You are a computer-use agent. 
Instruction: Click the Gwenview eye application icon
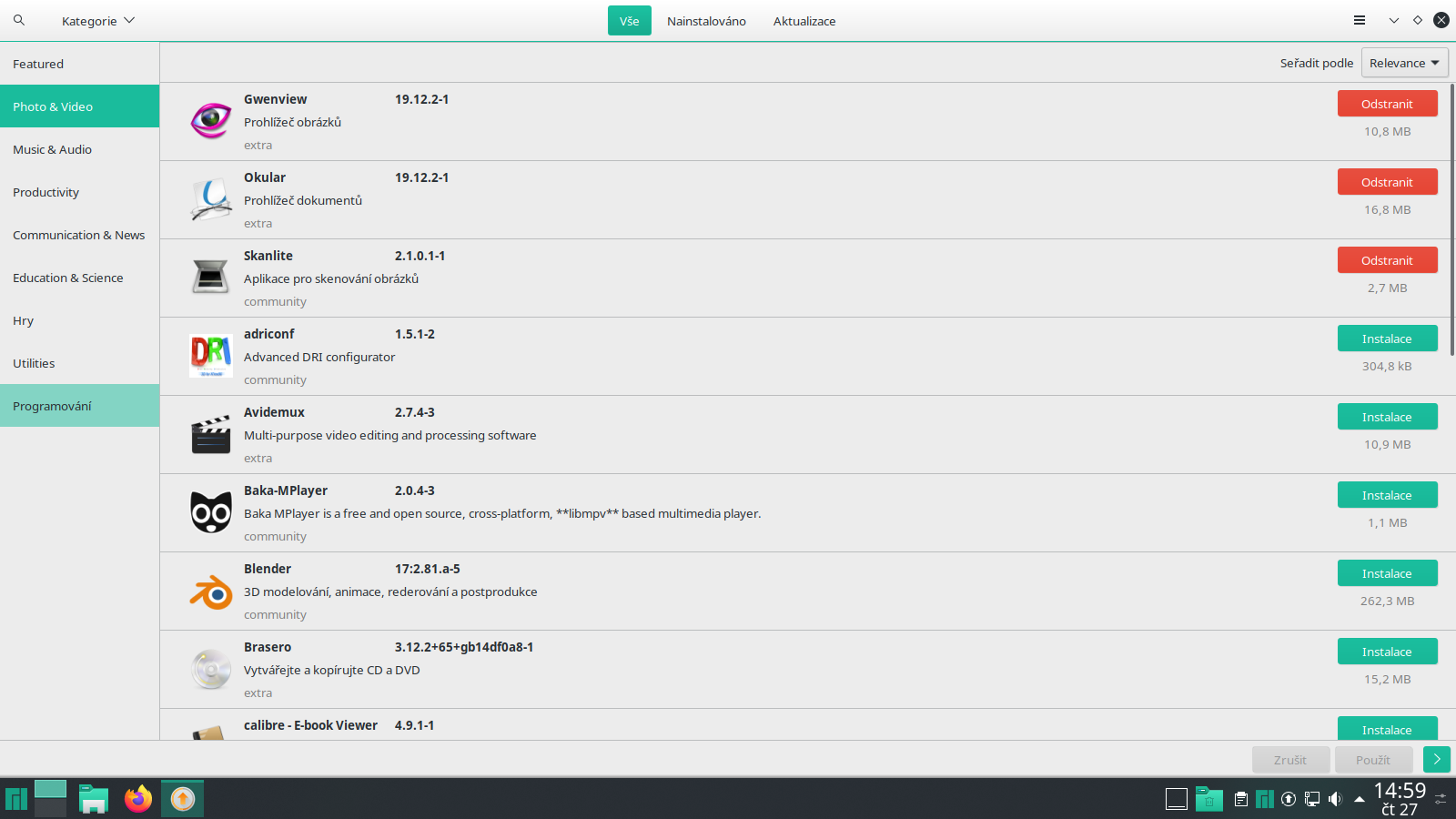click(210, 120)
